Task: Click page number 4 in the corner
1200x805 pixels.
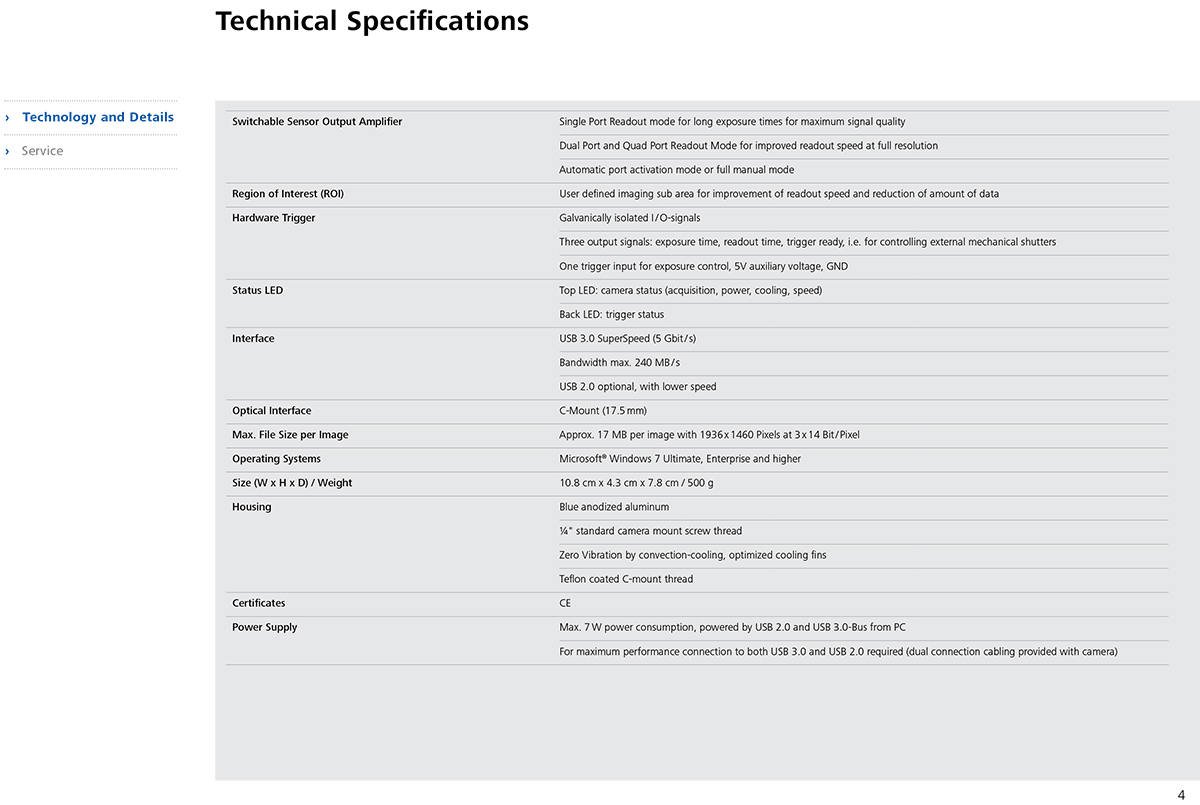Action: (x=1181, y=795)
